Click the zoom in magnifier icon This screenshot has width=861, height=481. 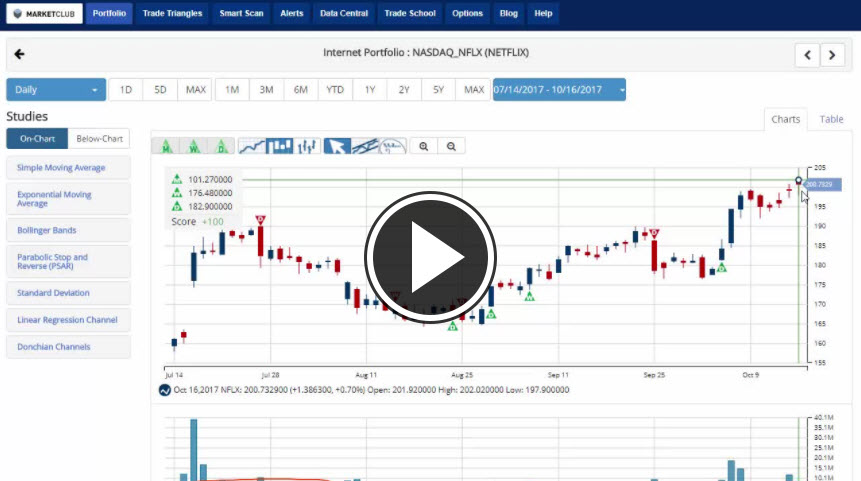click(x=424, y=146)
